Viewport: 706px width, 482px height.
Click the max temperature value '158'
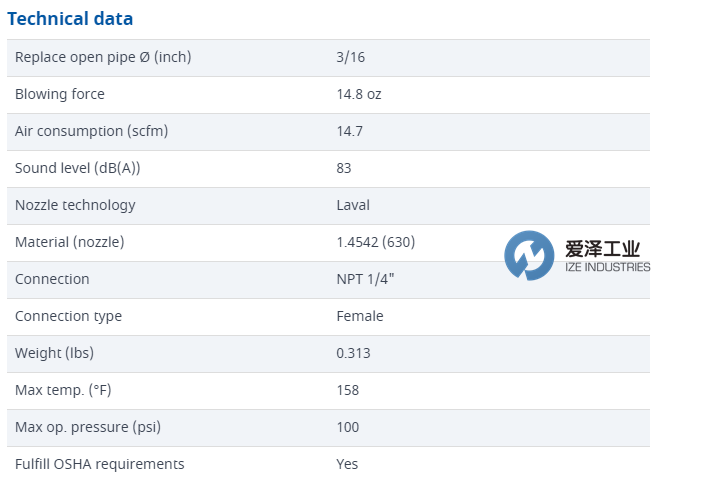(x=348, y=390)
